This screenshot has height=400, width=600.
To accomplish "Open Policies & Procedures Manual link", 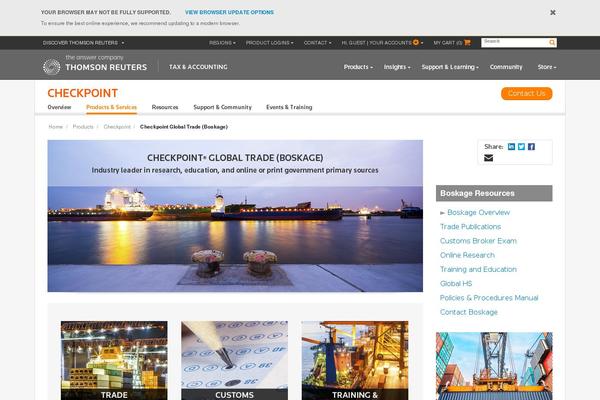I will click(489, 298).
